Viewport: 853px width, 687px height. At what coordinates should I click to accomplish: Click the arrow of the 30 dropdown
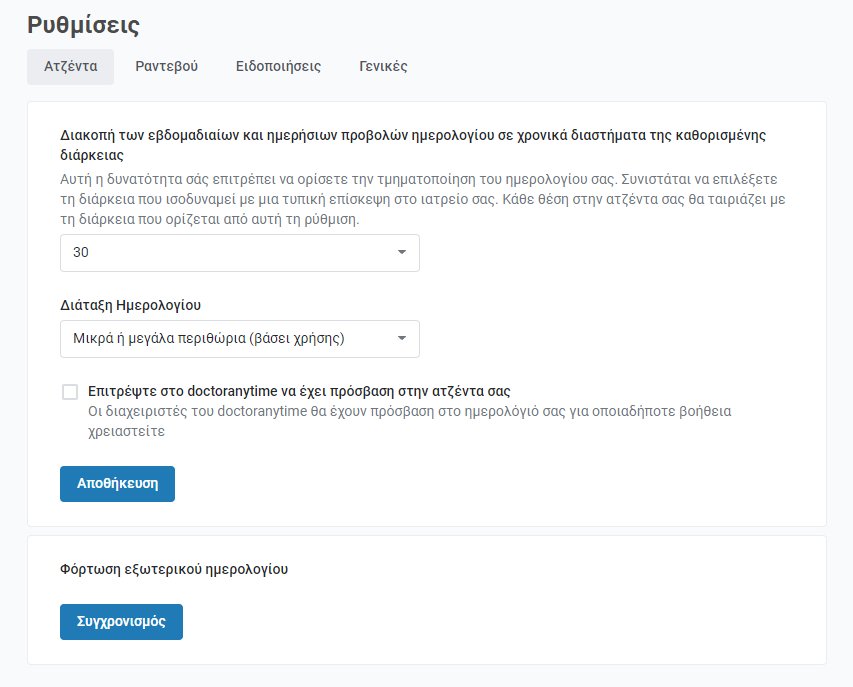[x=401, y=252]
